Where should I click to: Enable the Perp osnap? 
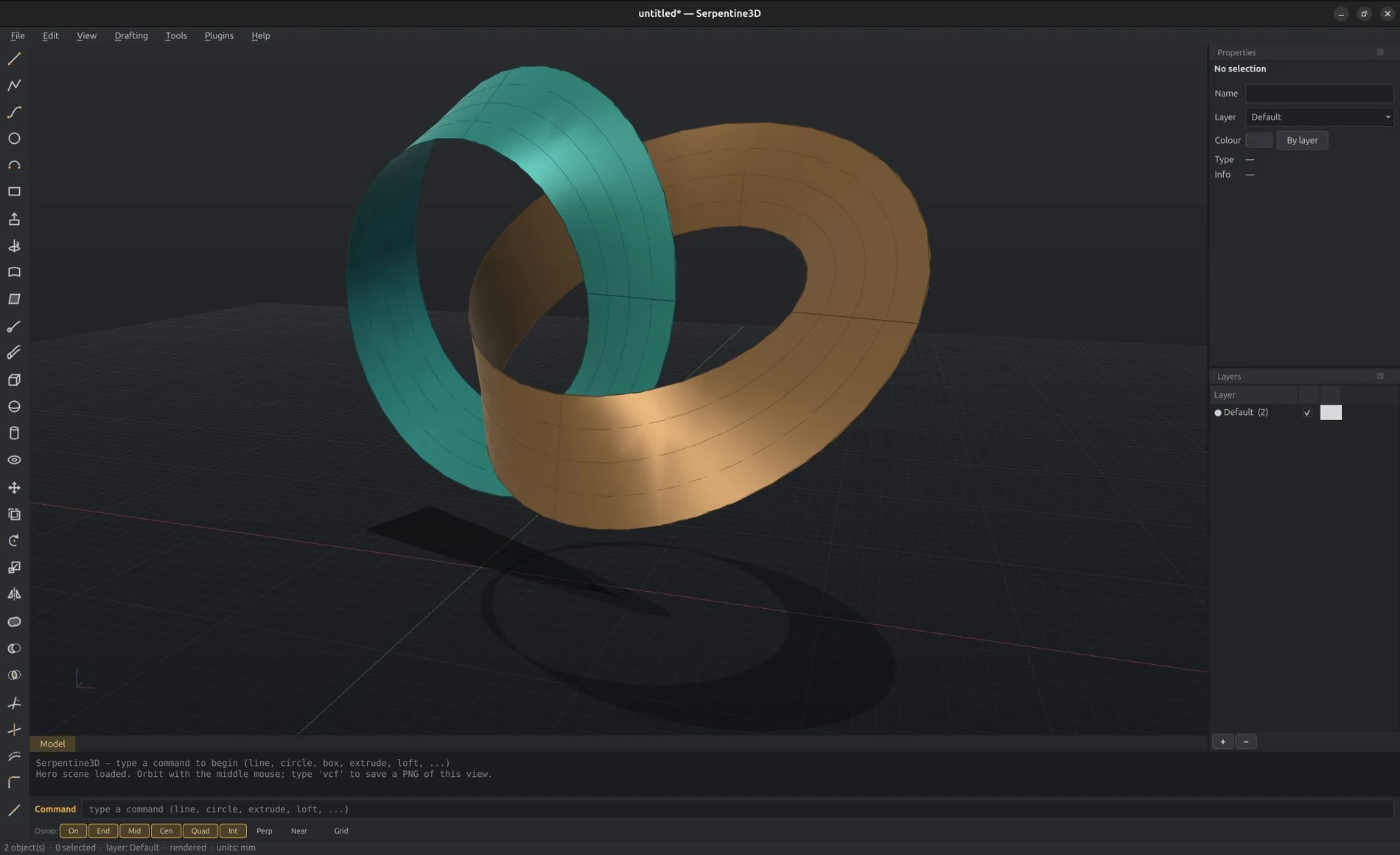265,831
